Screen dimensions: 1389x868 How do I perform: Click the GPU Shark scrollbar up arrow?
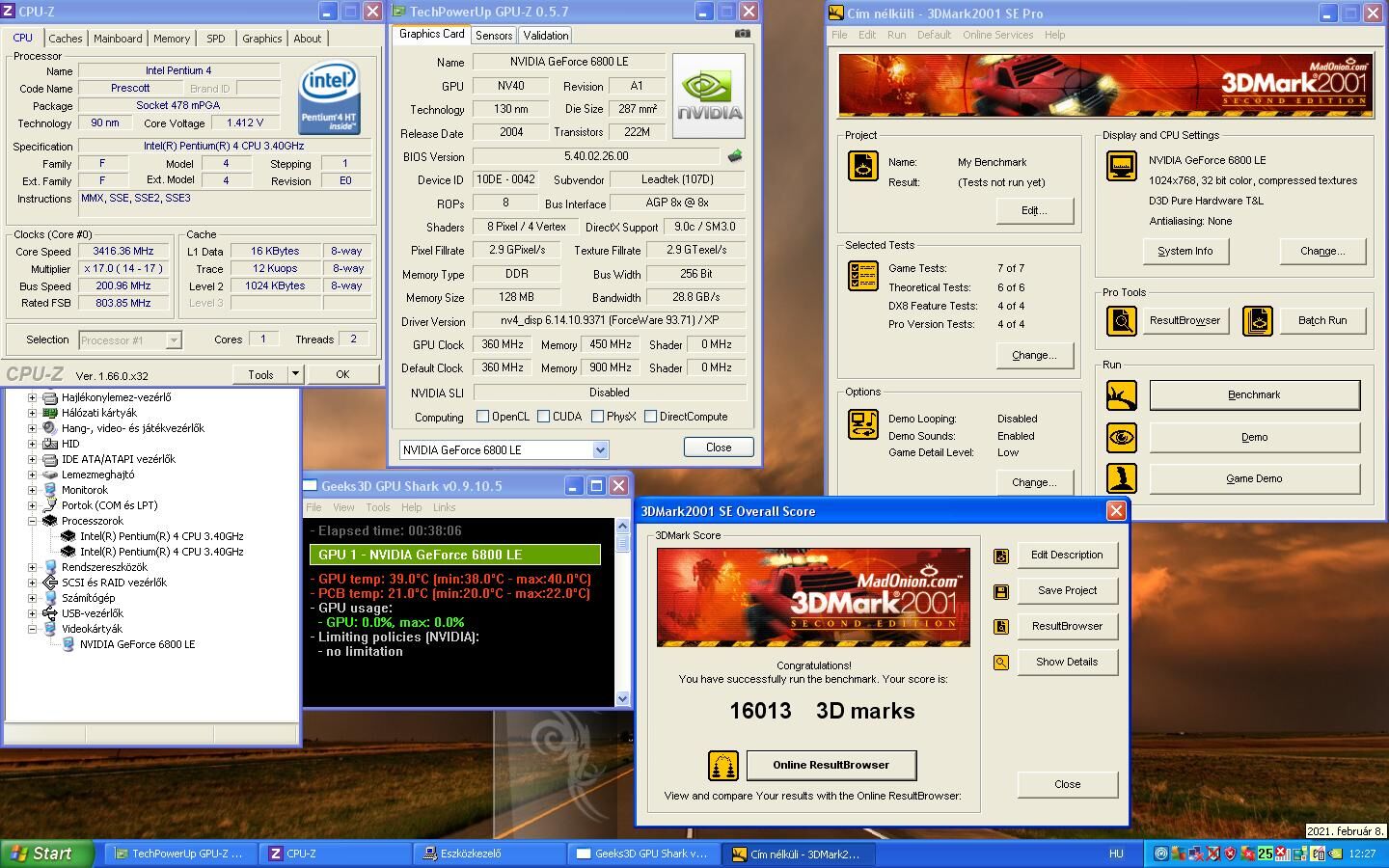coord(622,527)
